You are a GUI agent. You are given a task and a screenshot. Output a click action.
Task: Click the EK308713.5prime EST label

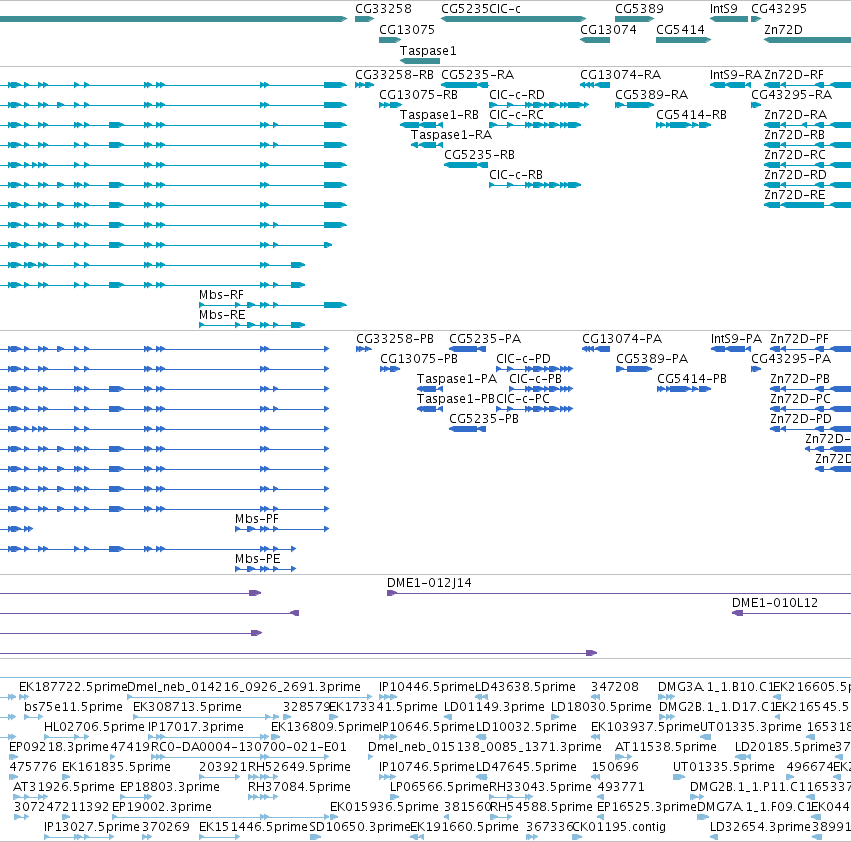tap(187, 707)
